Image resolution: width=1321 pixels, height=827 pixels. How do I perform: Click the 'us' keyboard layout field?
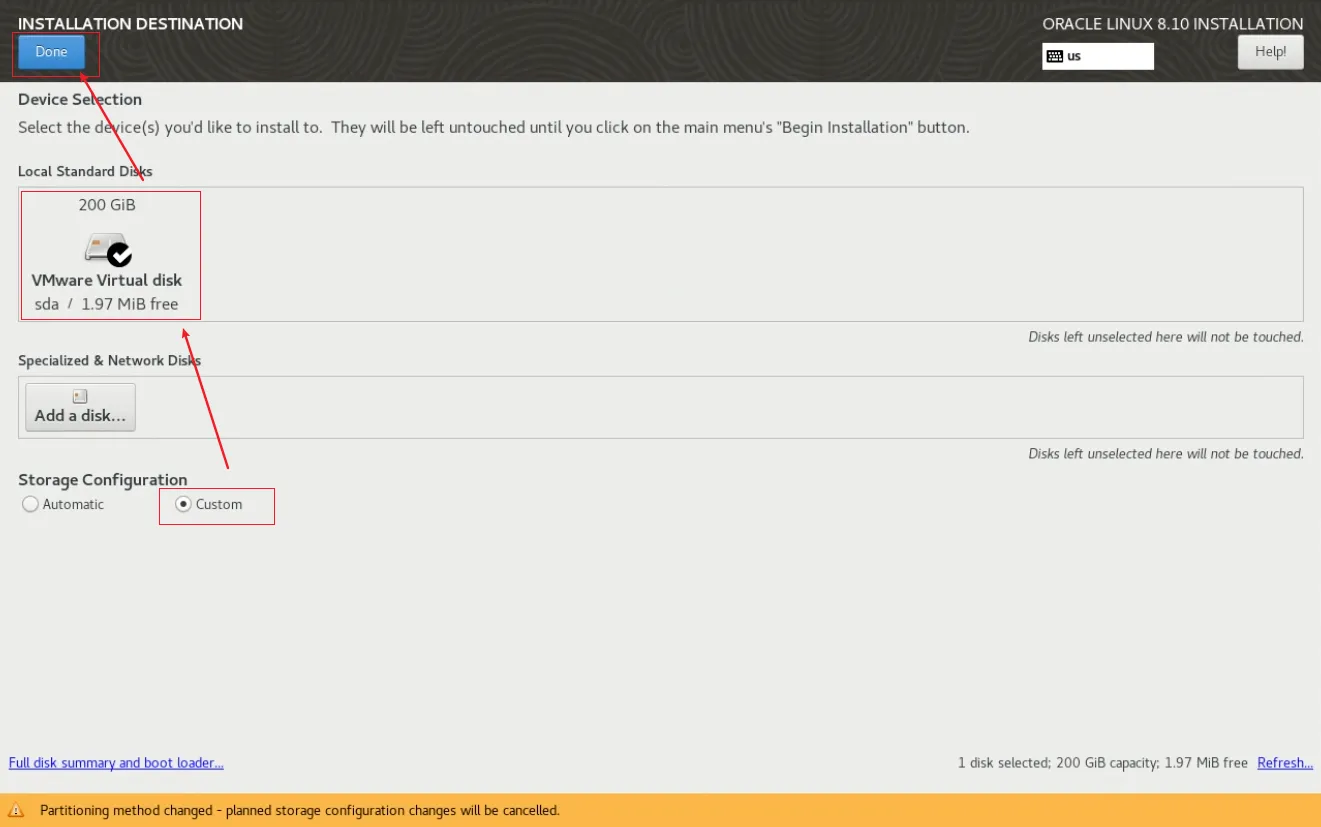coord(1098,56)
